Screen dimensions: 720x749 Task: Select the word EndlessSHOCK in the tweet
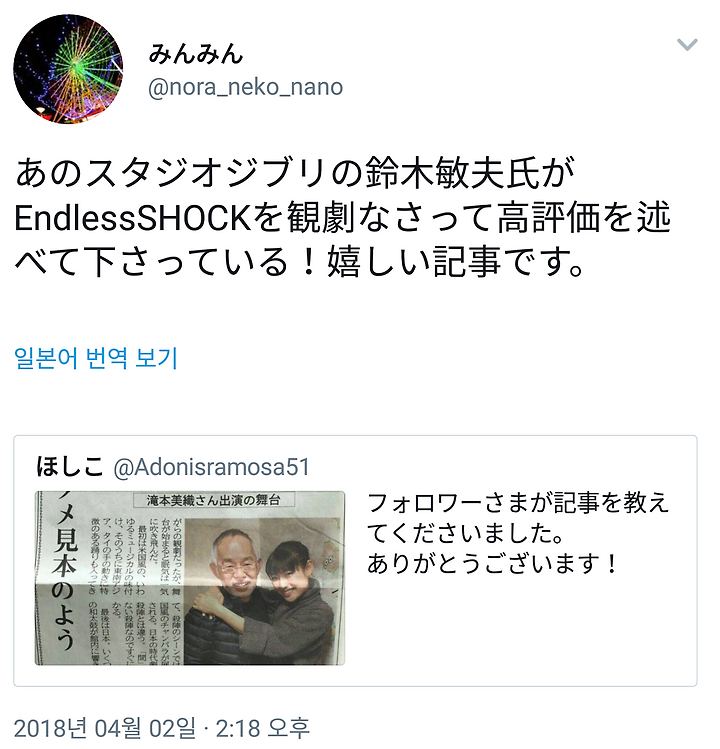click(133, 218)
